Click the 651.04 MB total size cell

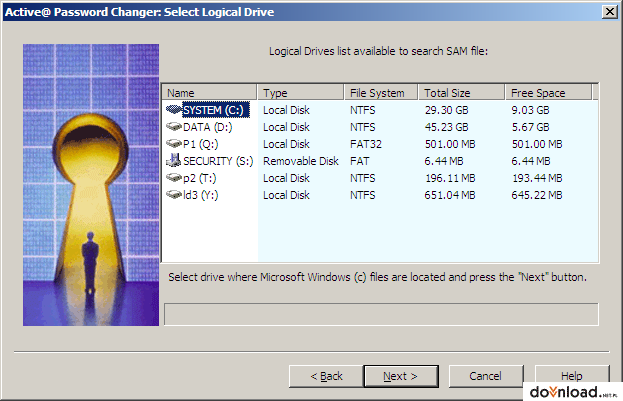450,196
